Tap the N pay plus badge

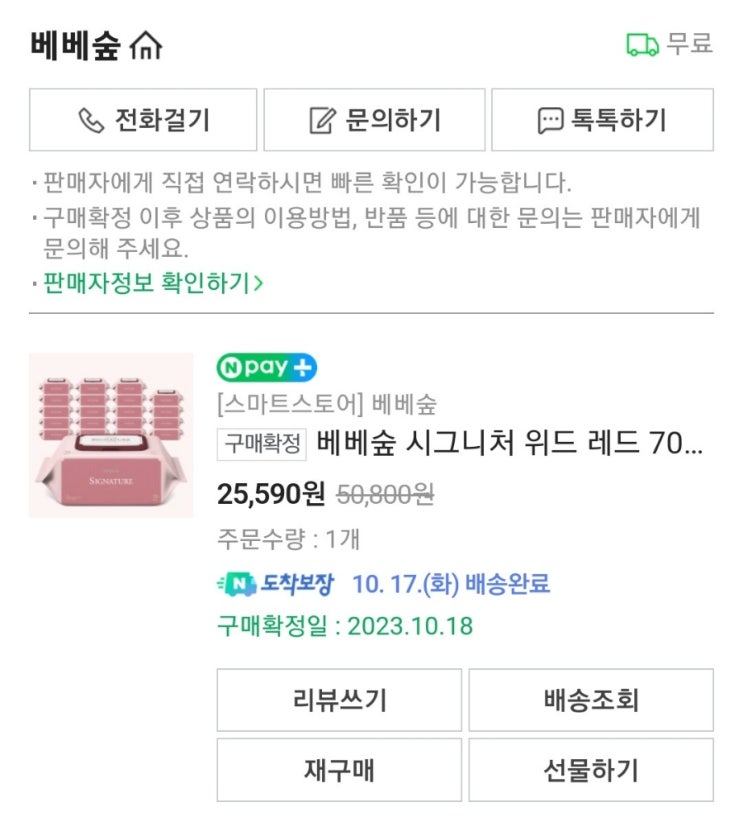point(266,368)
